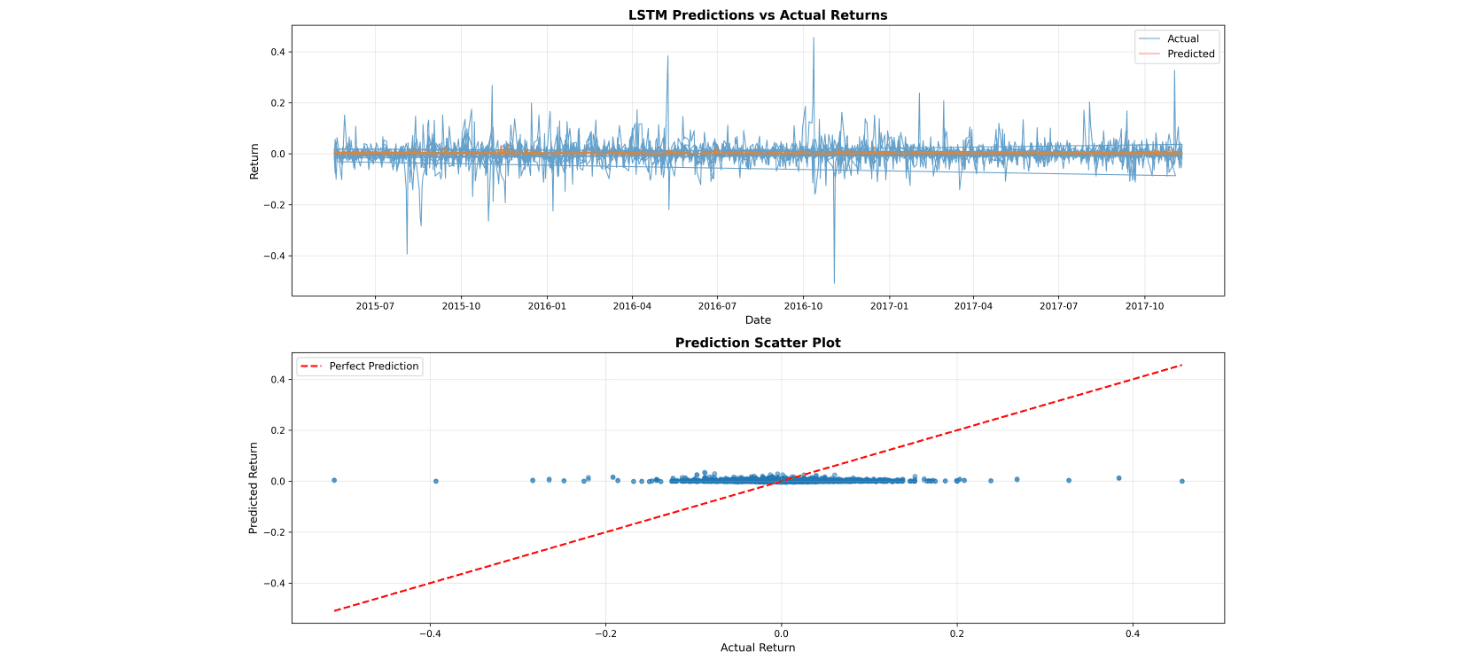The image size is (1470, 661).
Task: Select the "Actual" legend entry label
Action: 1183,39
